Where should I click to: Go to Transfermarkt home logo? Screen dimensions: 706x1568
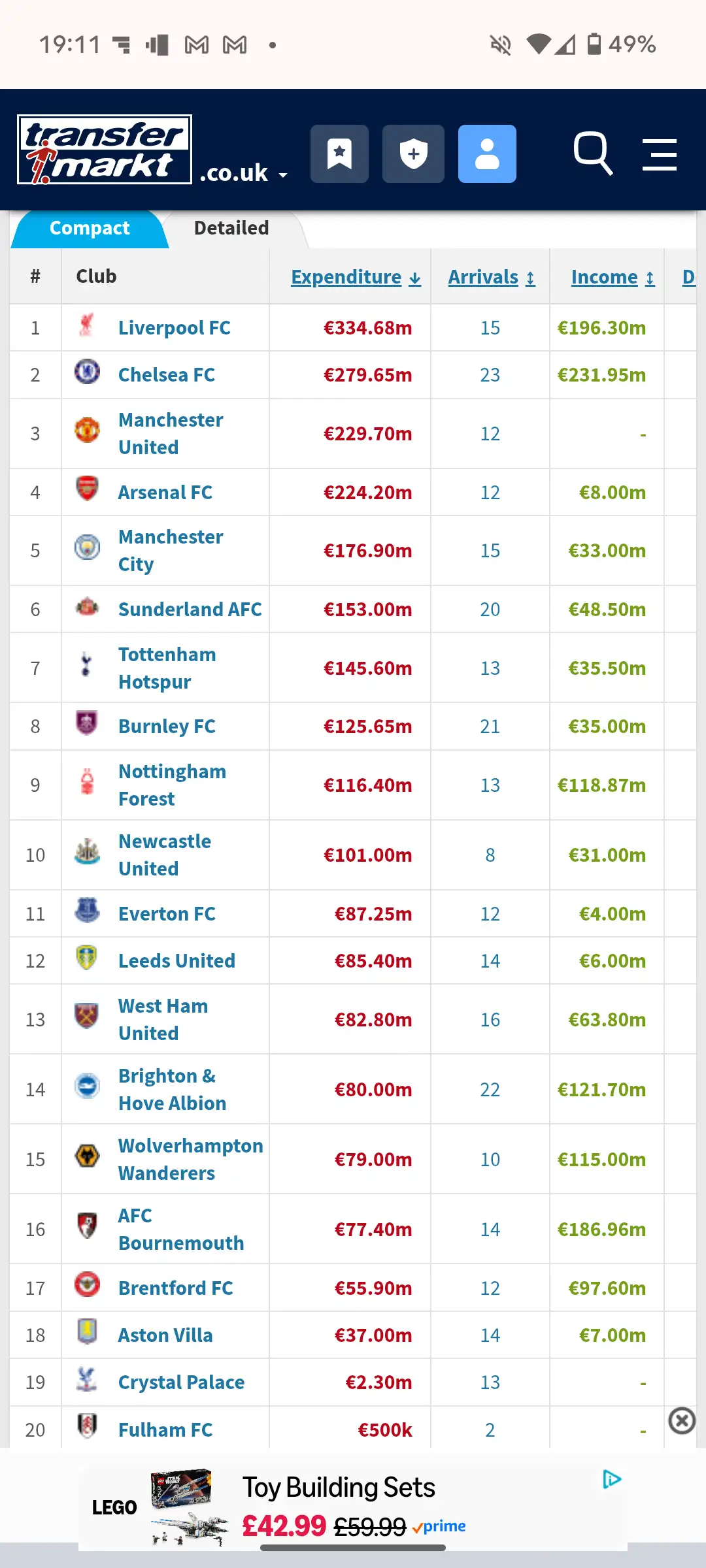click(105, 150)
